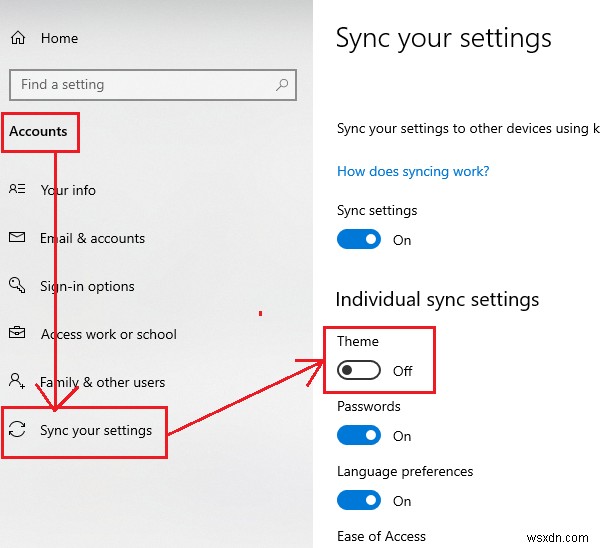This screenshot has height=548, width=600.
Task: Click the Theme label
Action: [358, 341]
